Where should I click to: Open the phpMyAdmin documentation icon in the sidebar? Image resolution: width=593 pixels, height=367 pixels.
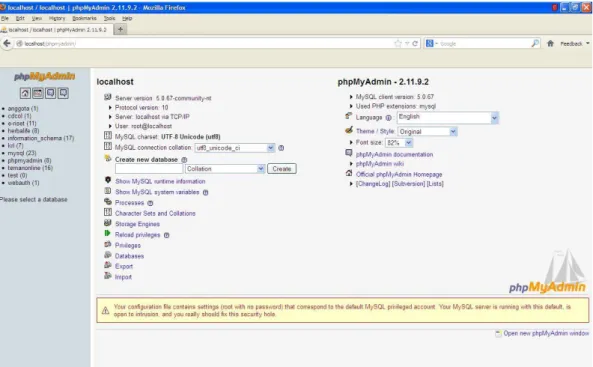click(50, 93)
